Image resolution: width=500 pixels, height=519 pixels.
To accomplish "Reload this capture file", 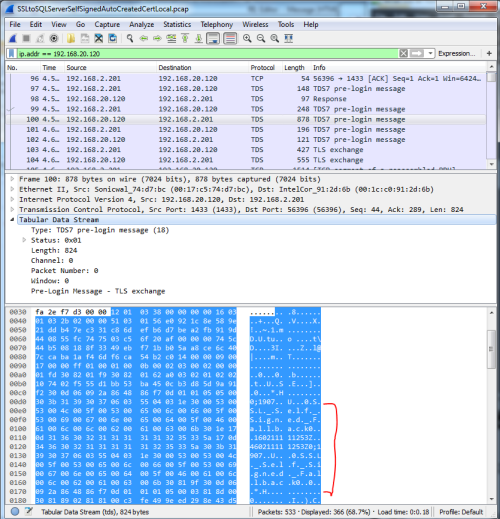I will (113, 38).
